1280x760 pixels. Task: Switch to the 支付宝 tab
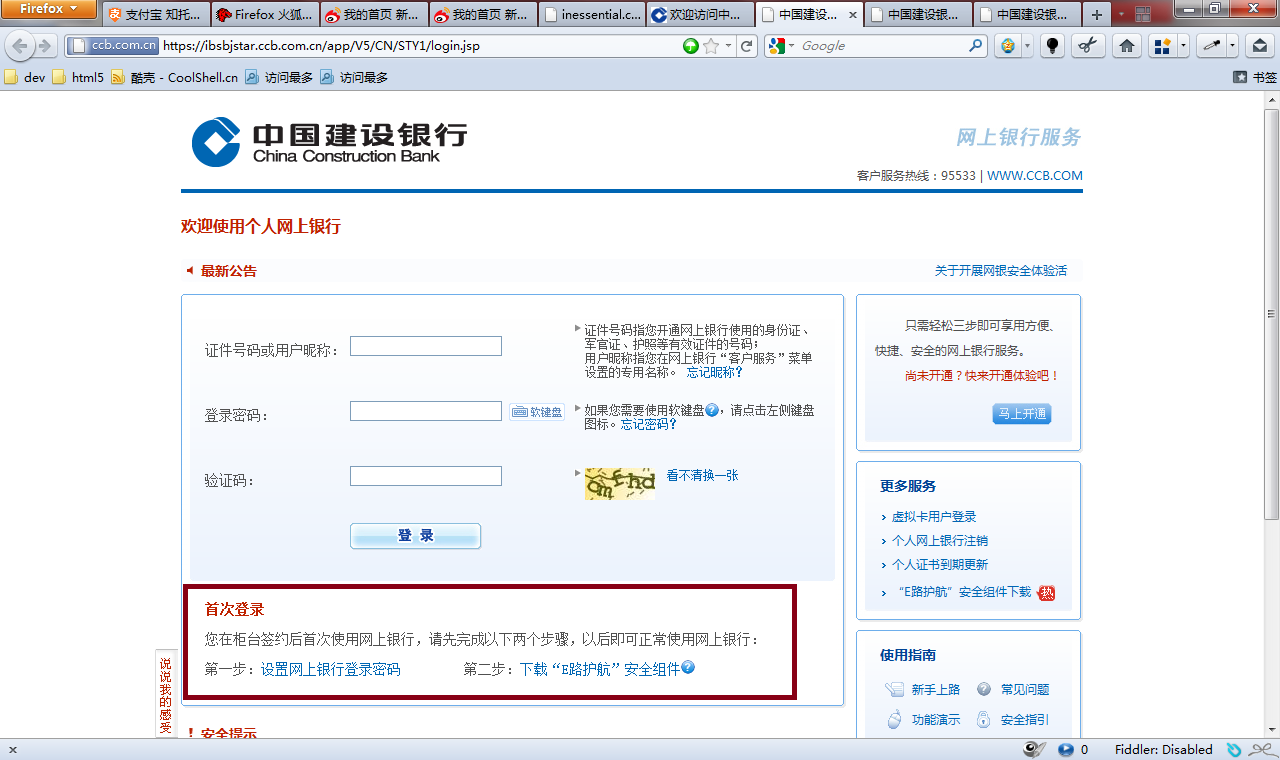tap(157, 15)
